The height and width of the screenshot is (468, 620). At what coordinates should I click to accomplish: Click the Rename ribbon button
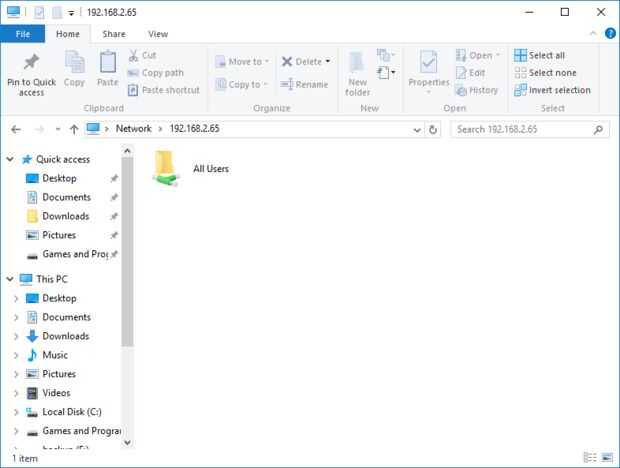click(x=304, y=85)
